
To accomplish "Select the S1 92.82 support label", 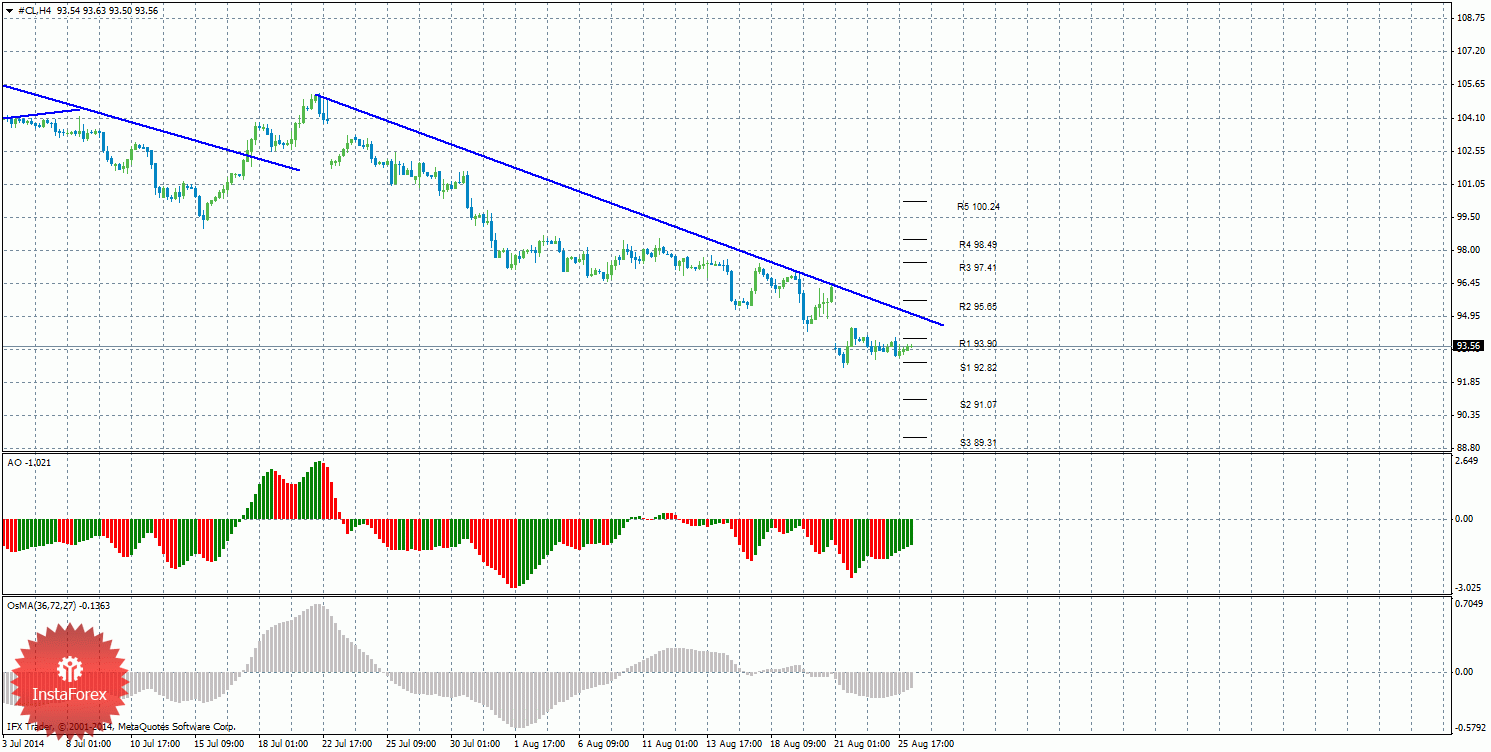I will click(978, 367).
